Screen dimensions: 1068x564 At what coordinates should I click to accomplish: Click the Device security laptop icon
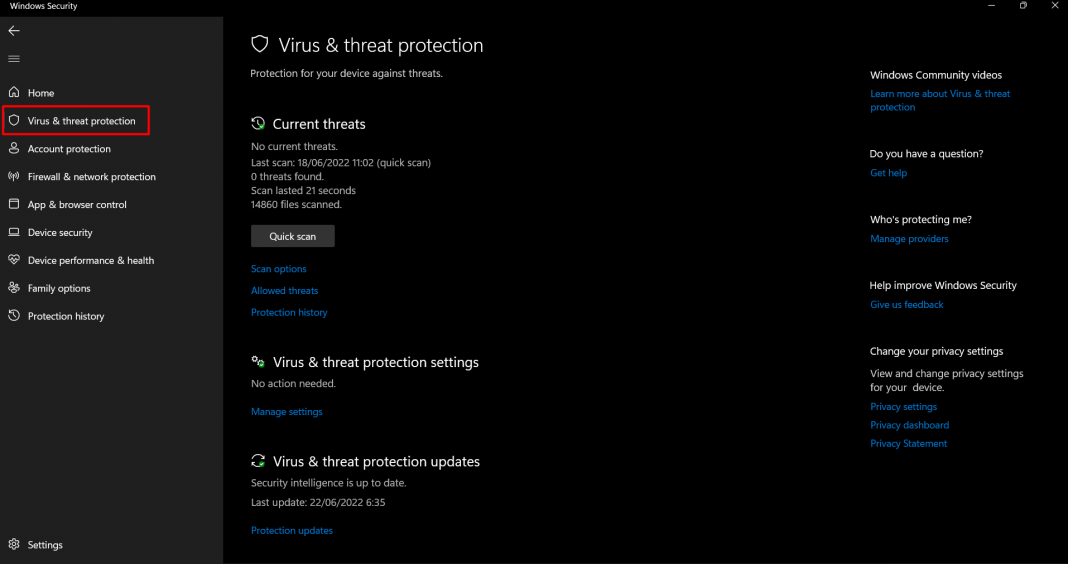pos(14,233)
